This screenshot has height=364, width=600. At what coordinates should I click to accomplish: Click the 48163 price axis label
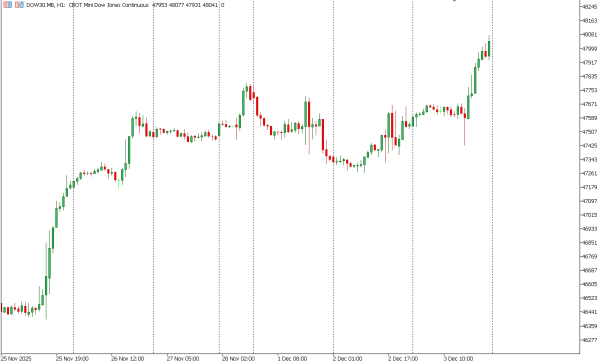[589, 21]
